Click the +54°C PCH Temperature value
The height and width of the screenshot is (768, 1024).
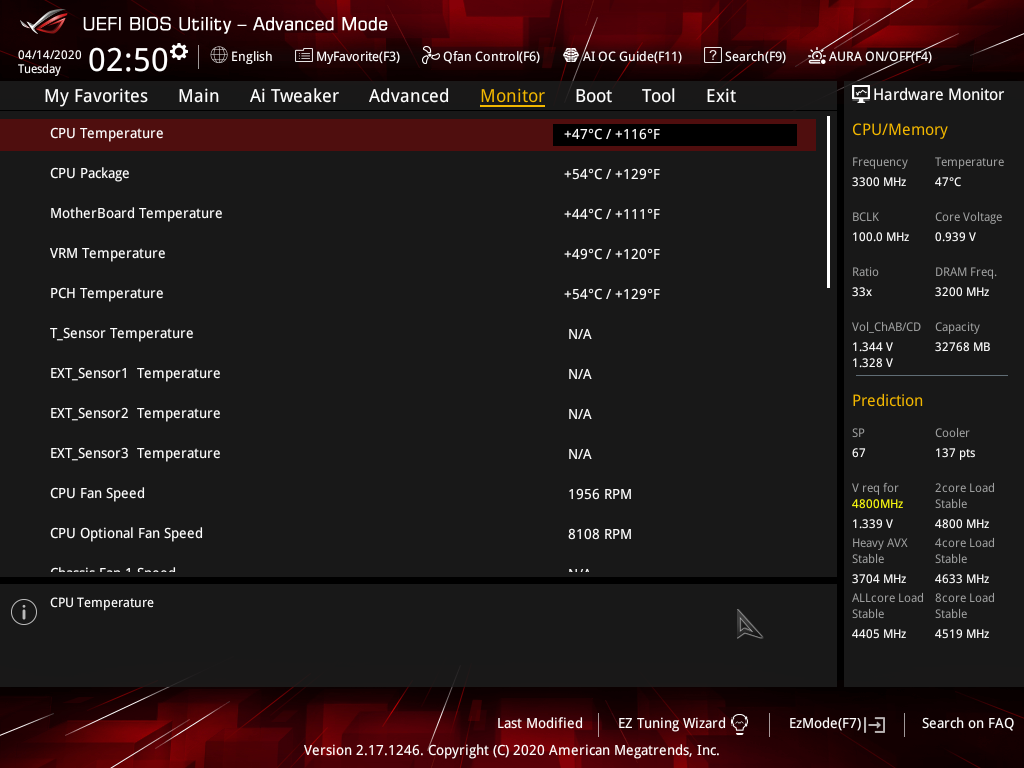(612, 295)
